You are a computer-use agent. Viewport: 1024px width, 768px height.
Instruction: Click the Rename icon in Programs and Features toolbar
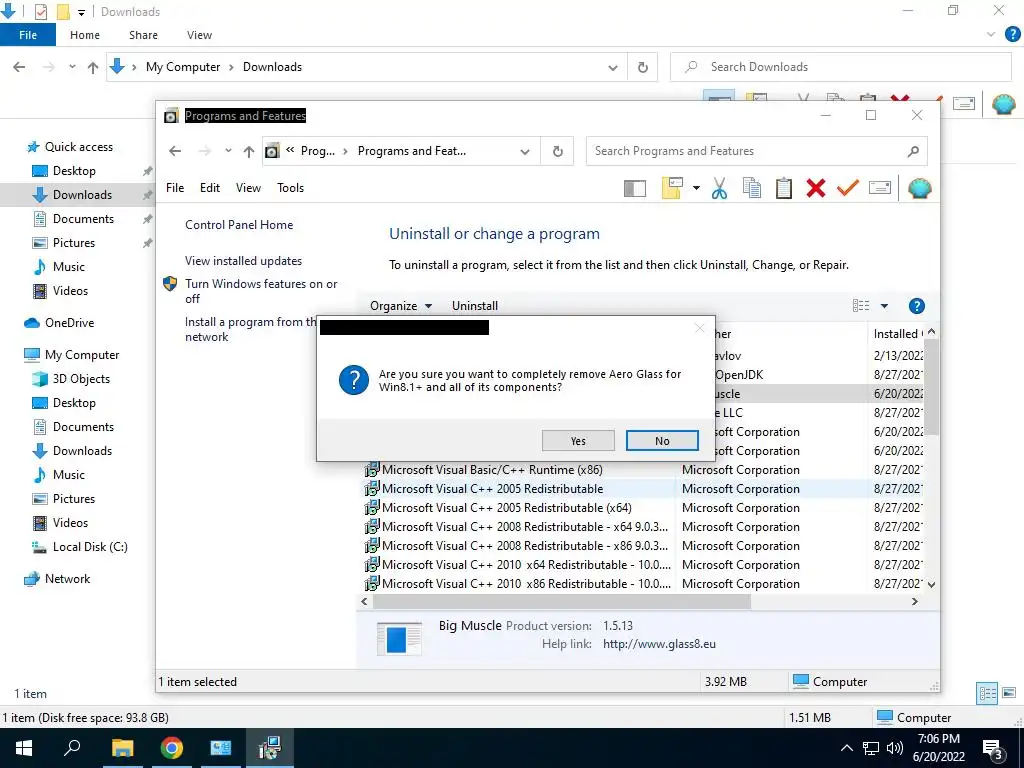pos(880,189)
